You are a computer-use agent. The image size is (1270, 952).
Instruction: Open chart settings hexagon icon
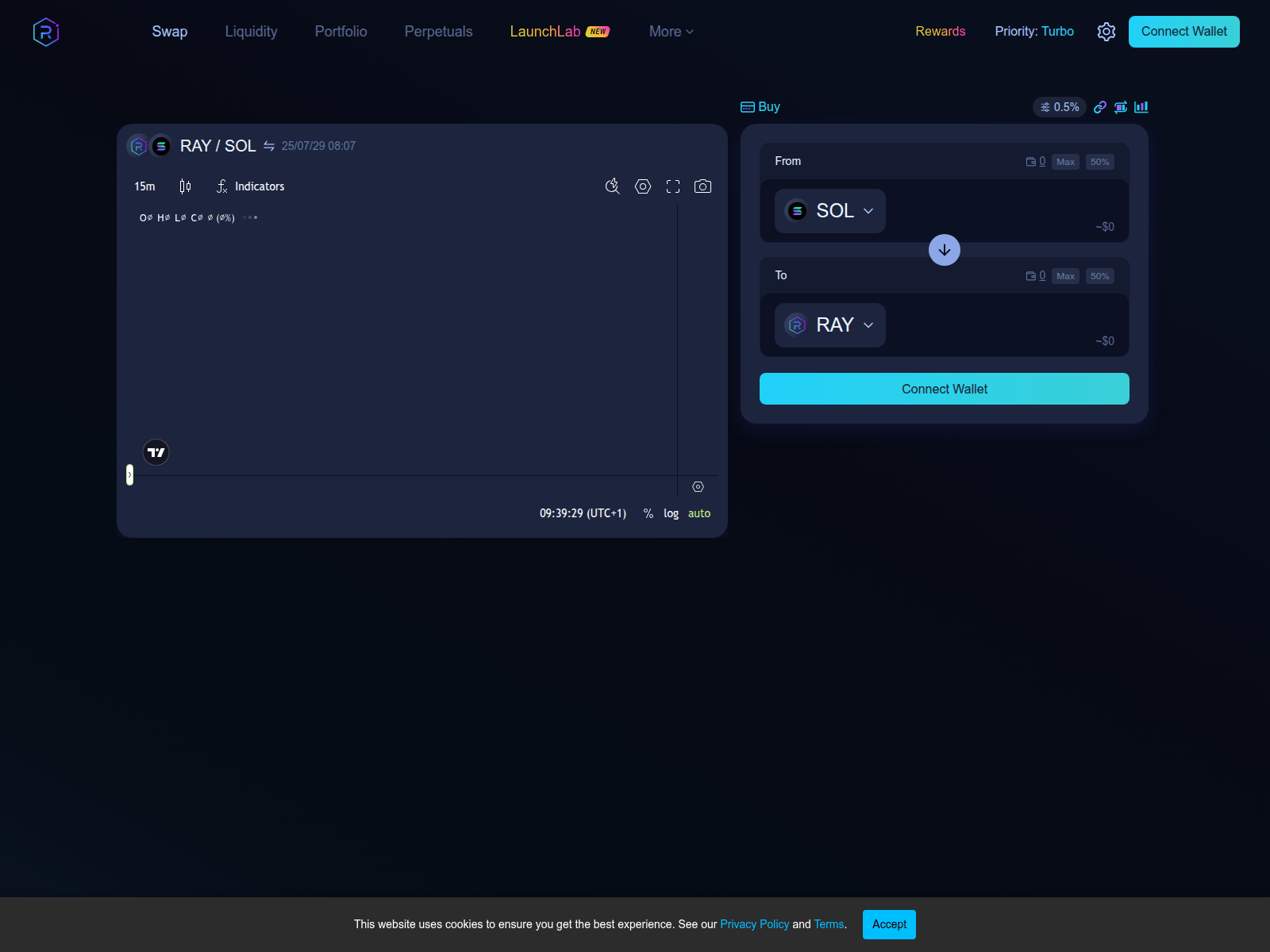pos(643,186)
